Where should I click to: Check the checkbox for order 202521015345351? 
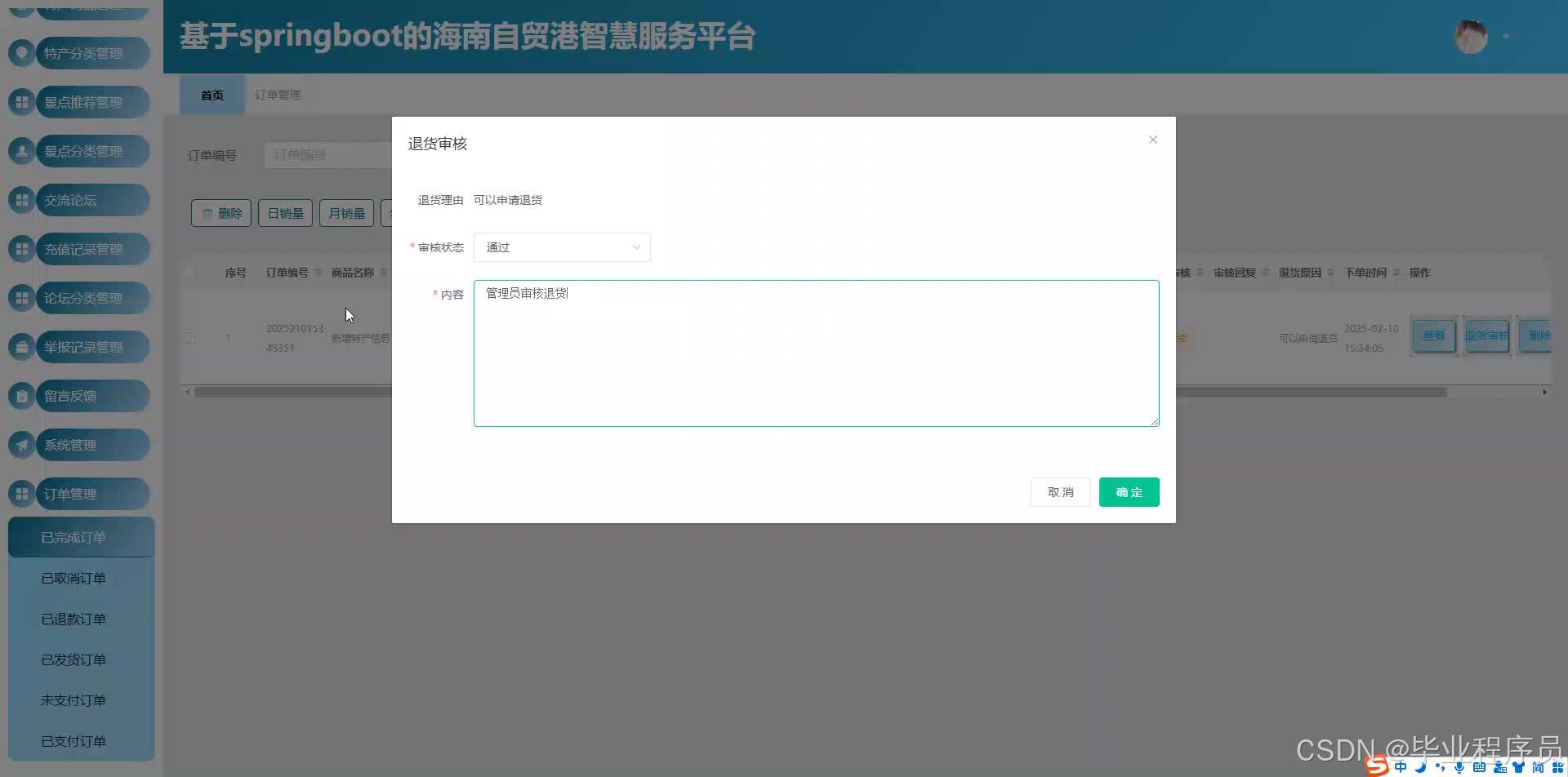coord(190,337)
